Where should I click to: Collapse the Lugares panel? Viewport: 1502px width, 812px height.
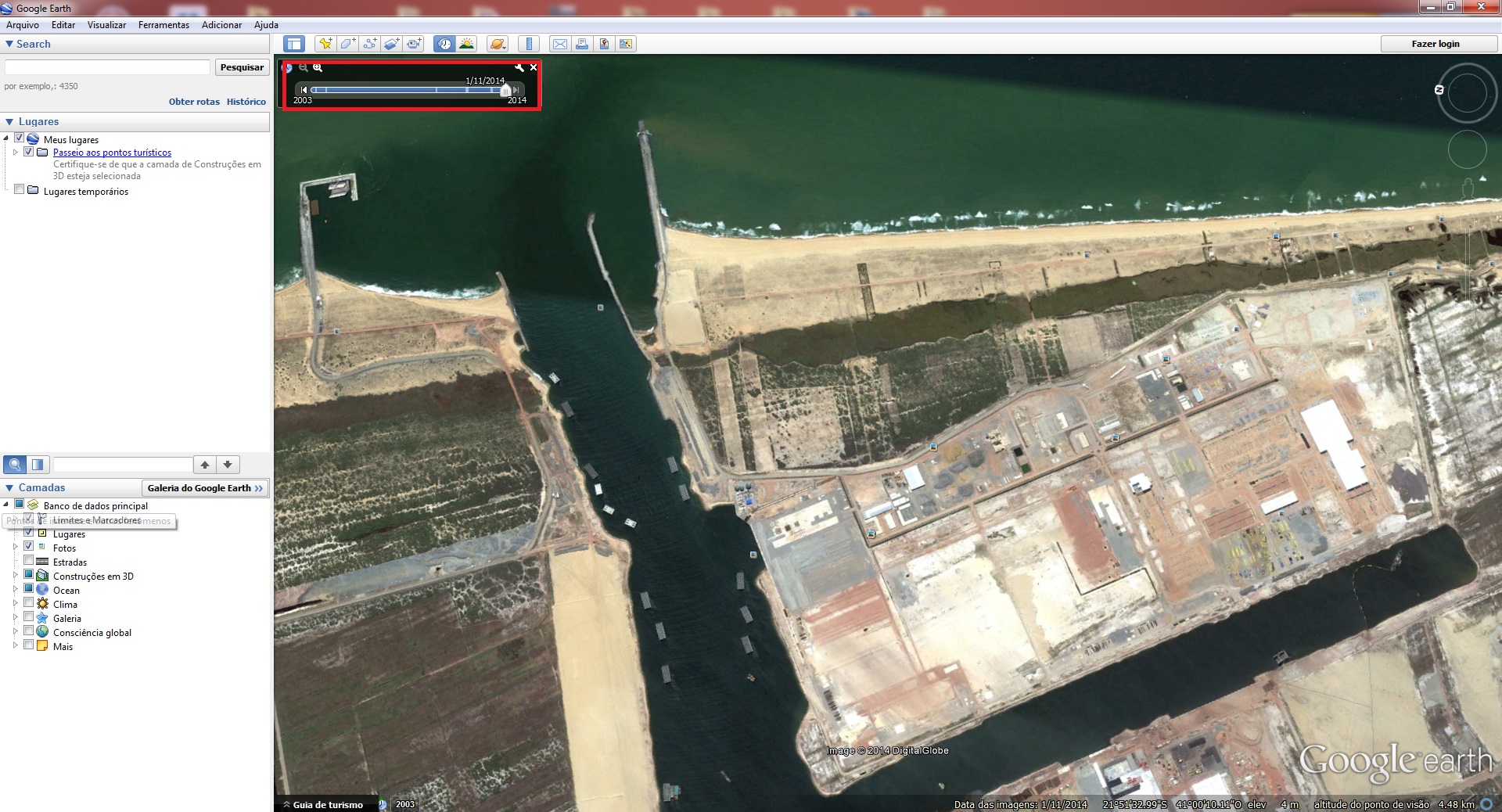pos(9,122)
